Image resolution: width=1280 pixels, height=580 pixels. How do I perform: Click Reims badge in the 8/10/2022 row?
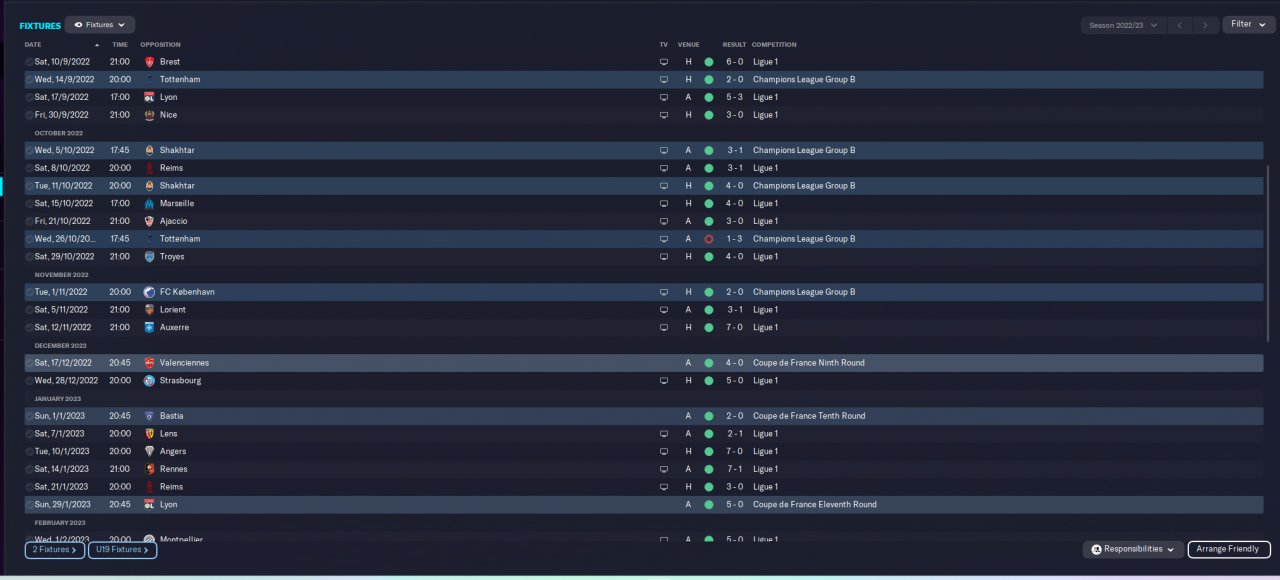click(149, 168)
